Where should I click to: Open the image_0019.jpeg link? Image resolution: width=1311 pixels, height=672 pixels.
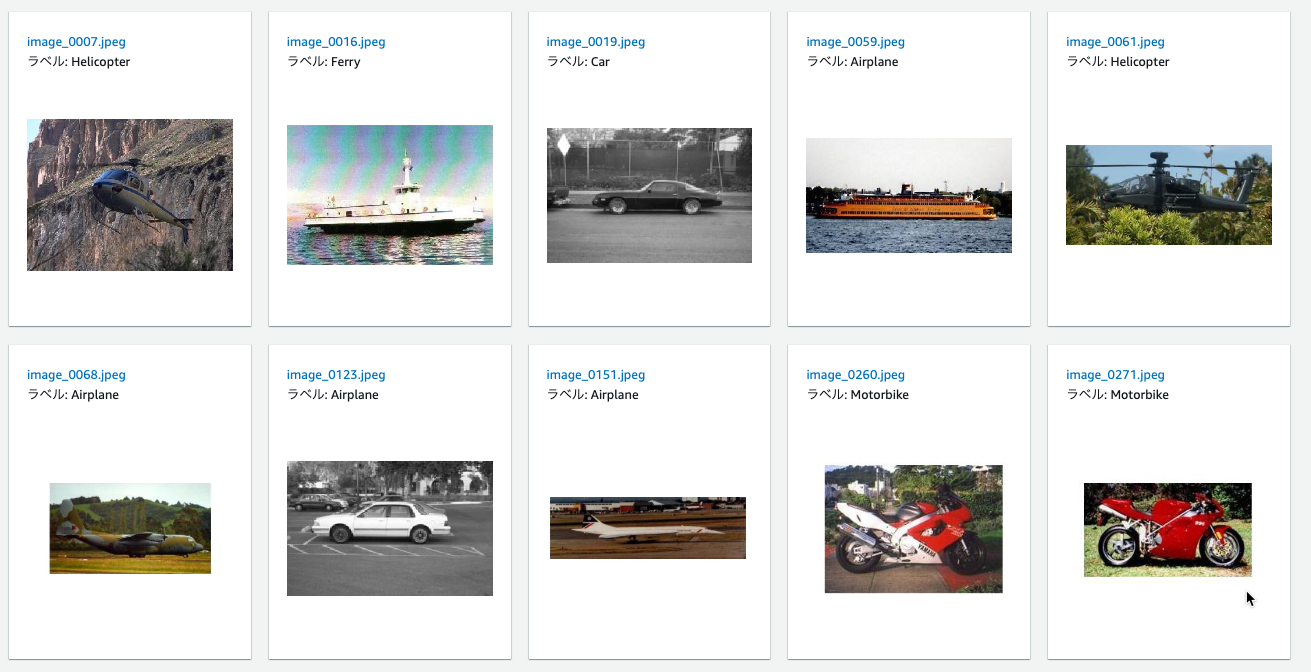596,42
